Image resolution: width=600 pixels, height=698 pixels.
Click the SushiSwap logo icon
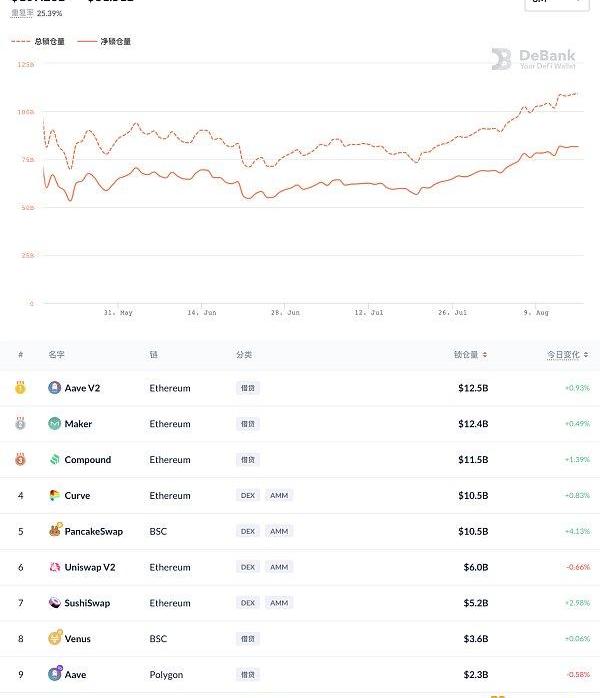(55, 603)
